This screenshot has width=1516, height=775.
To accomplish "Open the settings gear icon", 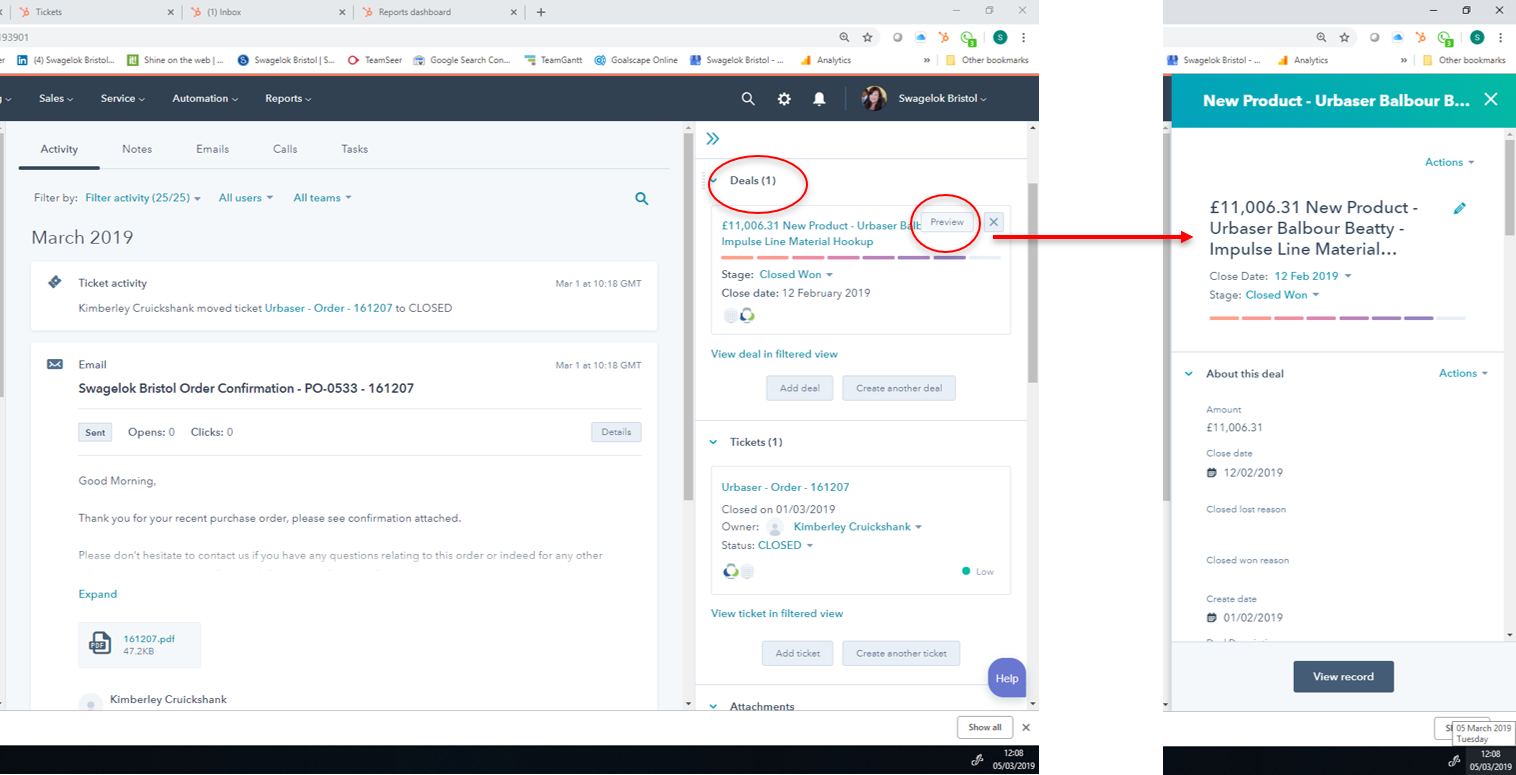I will (784, 99).
